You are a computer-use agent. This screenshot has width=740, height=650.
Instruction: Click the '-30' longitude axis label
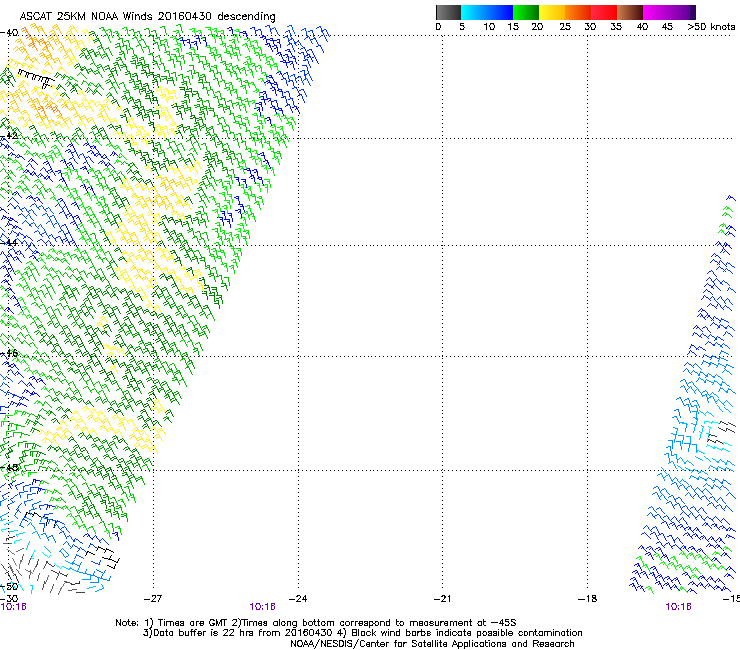tap(9, 599)
